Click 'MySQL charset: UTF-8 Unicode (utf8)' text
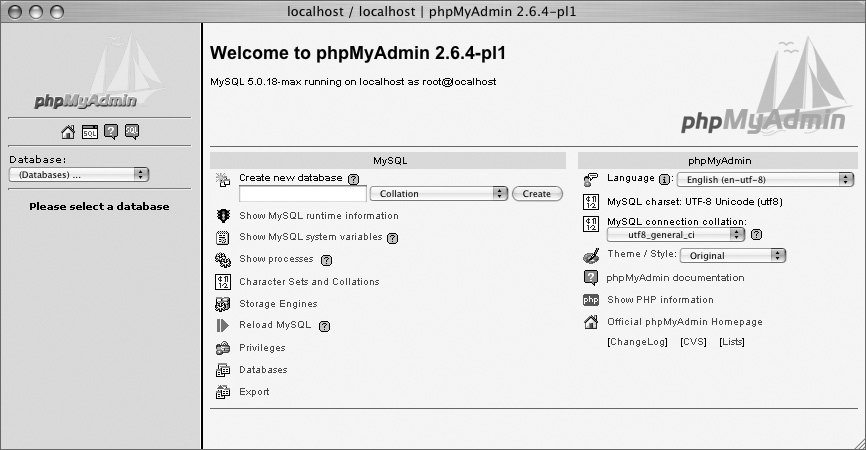The height and width of the screenshot is (450, 866). (x=695, y=202)
